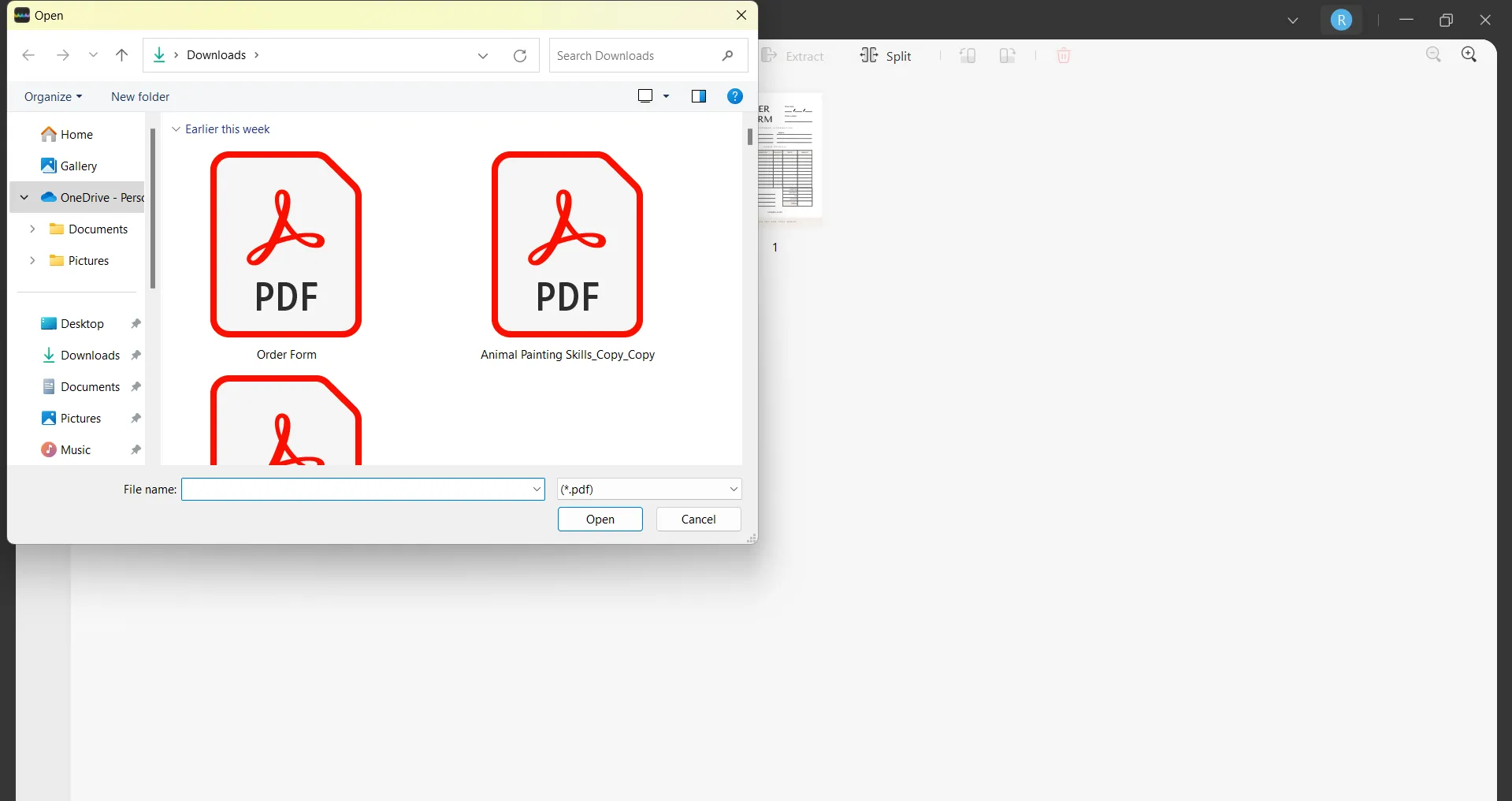The width and height of the screenshot is (1512, 801).
Task: Create a New folder
Action: (x=140, y=96)
